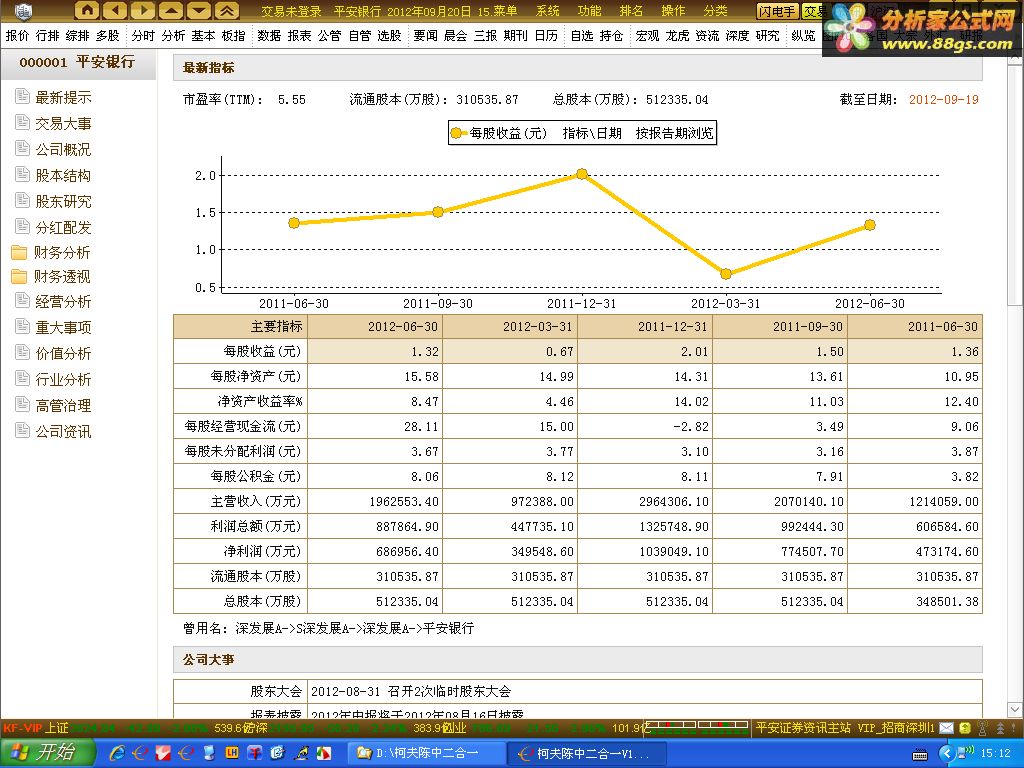Click the 主营收入(万元) row header
Screen dimensions: 1024x768
click(240, 502)
